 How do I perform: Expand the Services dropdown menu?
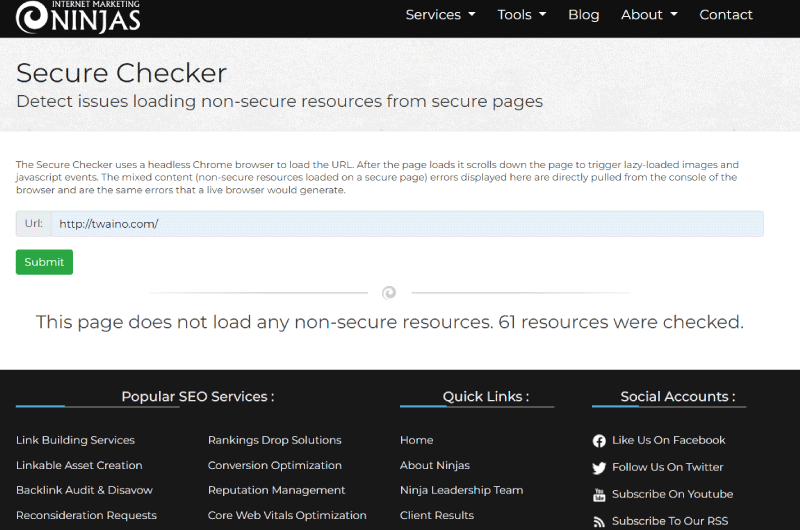[440, 15]
